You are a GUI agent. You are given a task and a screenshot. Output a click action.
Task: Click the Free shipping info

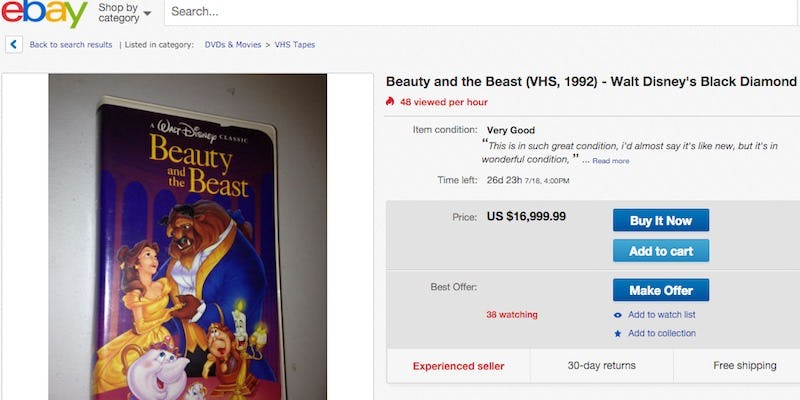click(745, 366)
